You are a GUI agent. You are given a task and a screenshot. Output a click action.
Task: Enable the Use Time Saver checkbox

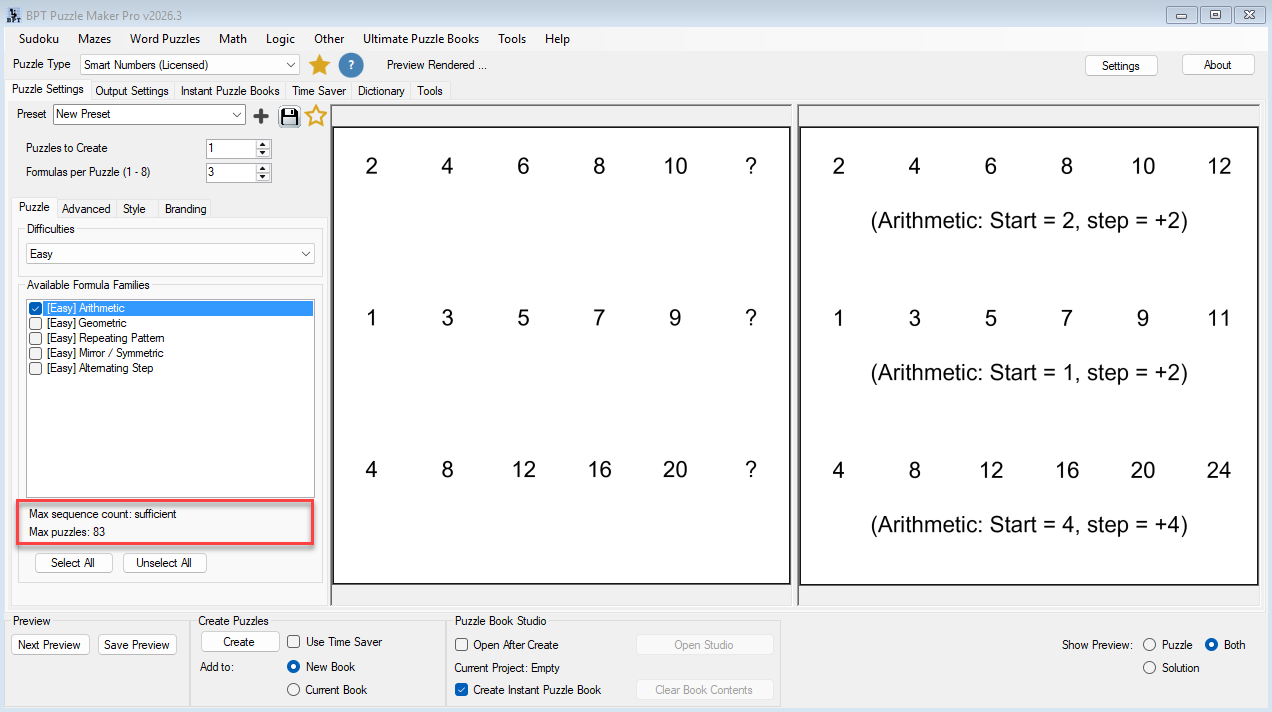294,642
